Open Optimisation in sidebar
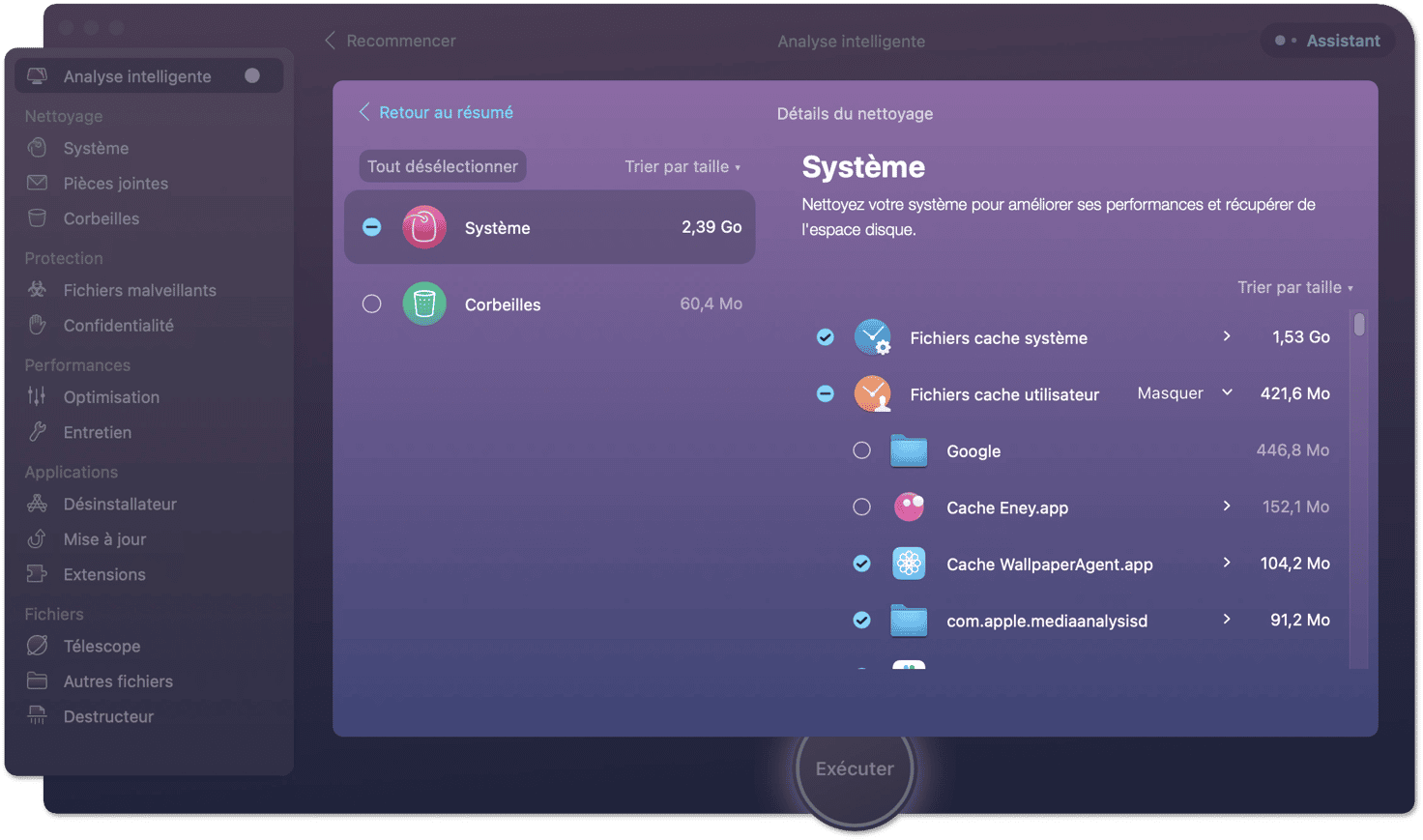This screenshot has width=1423, height=840. (111, 397)
